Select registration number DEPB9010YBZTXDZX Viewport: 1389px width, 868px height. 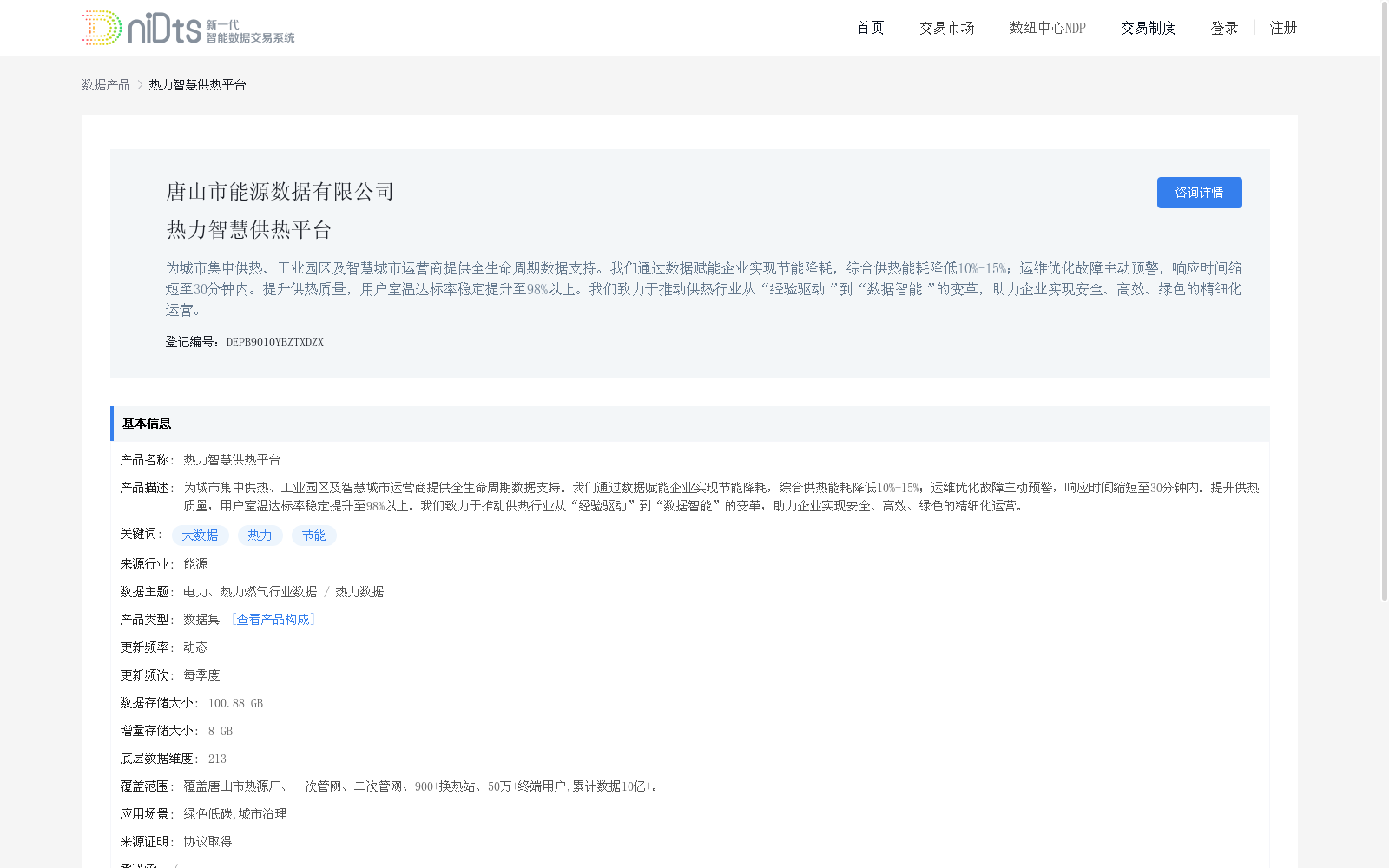pyautogui.click(x=274, y=342)
